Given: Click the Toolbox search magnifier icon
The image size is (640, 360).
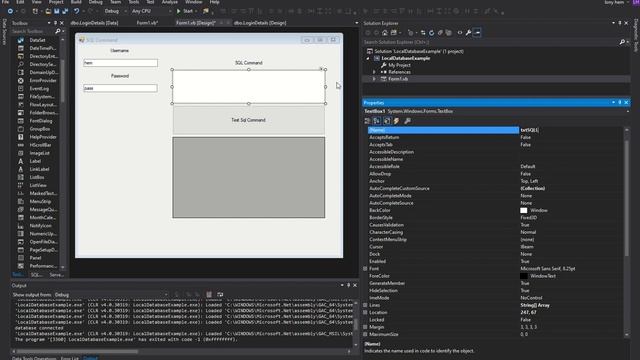Looking at the screenshot, I should pyautogui.click(x=58, y=31).
